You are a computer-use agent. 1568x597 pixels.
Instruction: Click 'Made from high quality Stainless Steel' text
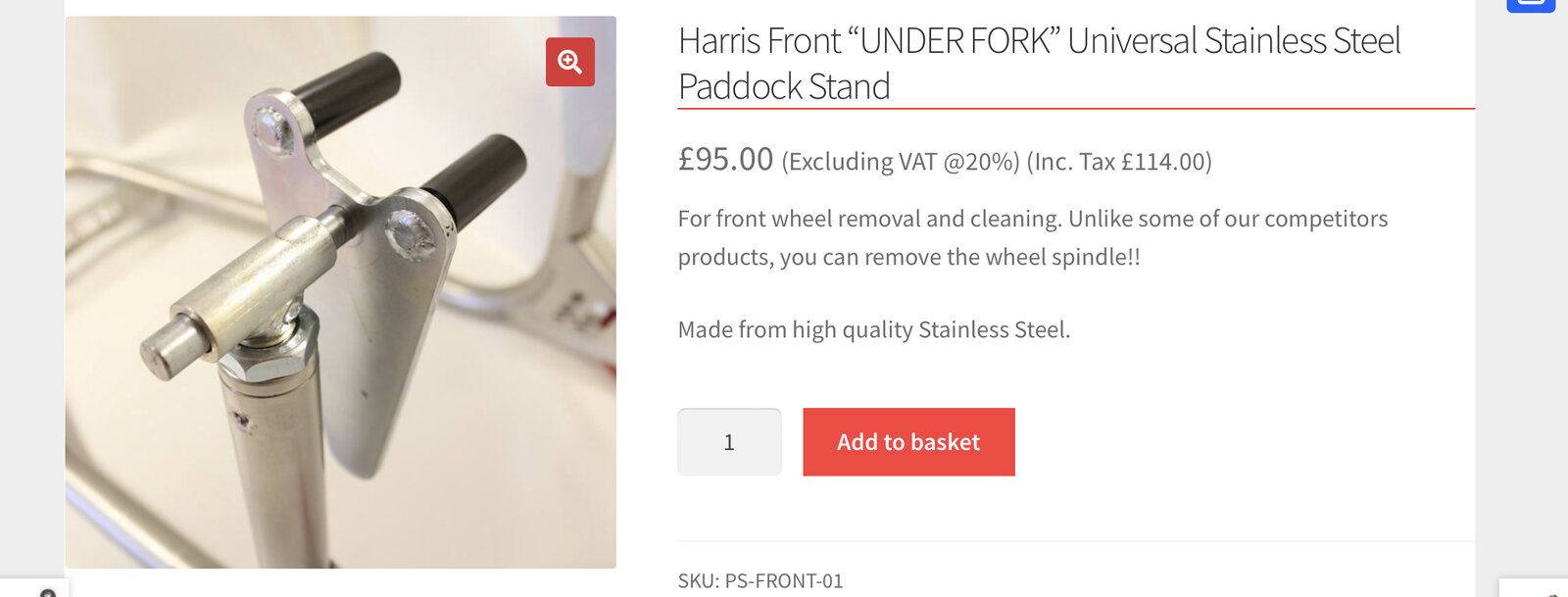[873, 329]
